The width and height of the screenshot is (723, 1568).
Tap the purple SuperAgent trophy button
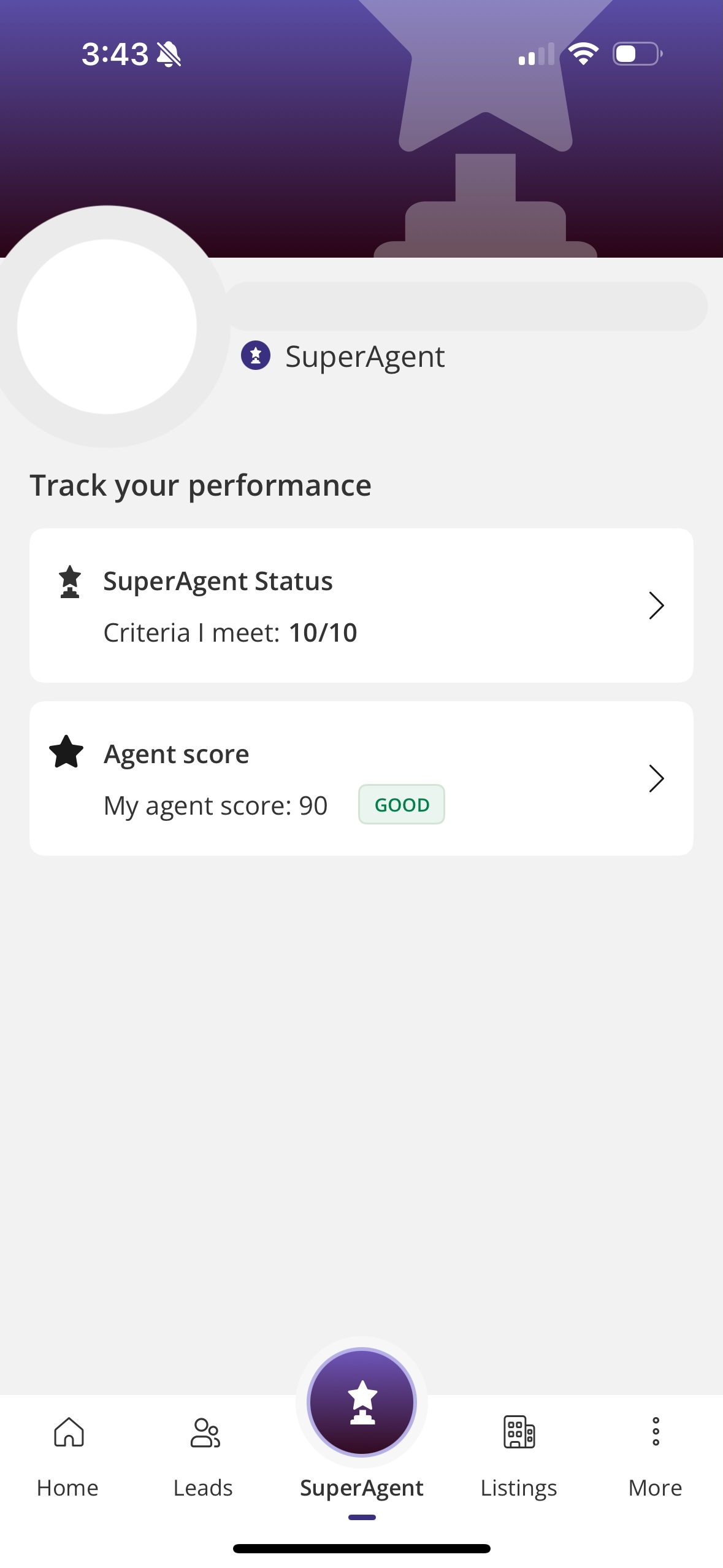[362, 1402]
